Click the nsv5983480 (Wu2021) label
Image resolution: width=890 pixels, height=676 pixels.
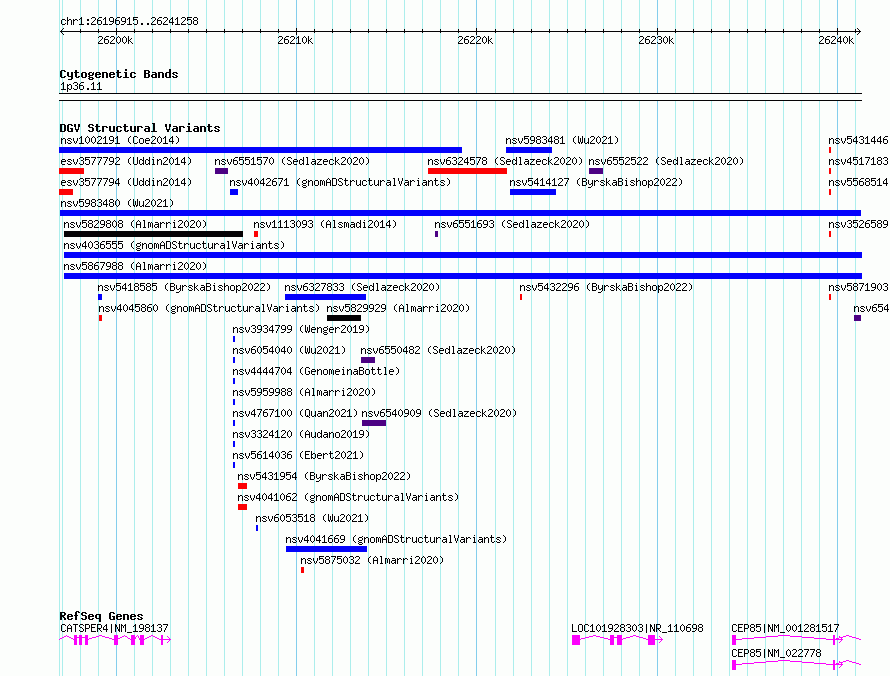click(117, 203)
